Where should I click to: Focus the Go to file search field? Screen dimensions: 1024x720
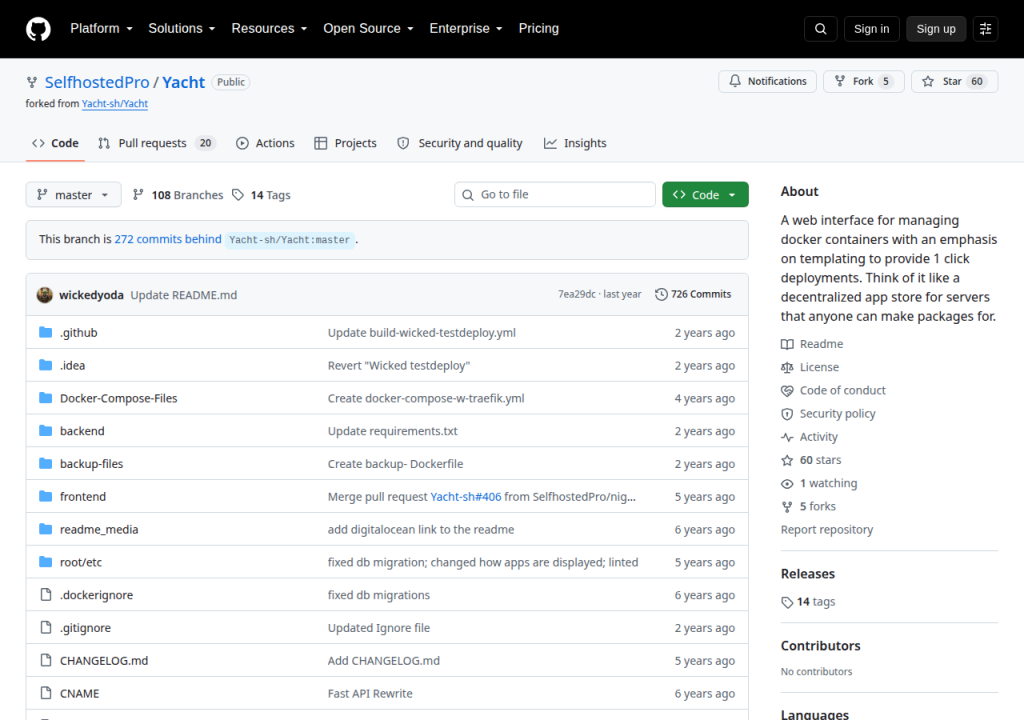click(x=554, y=195)
